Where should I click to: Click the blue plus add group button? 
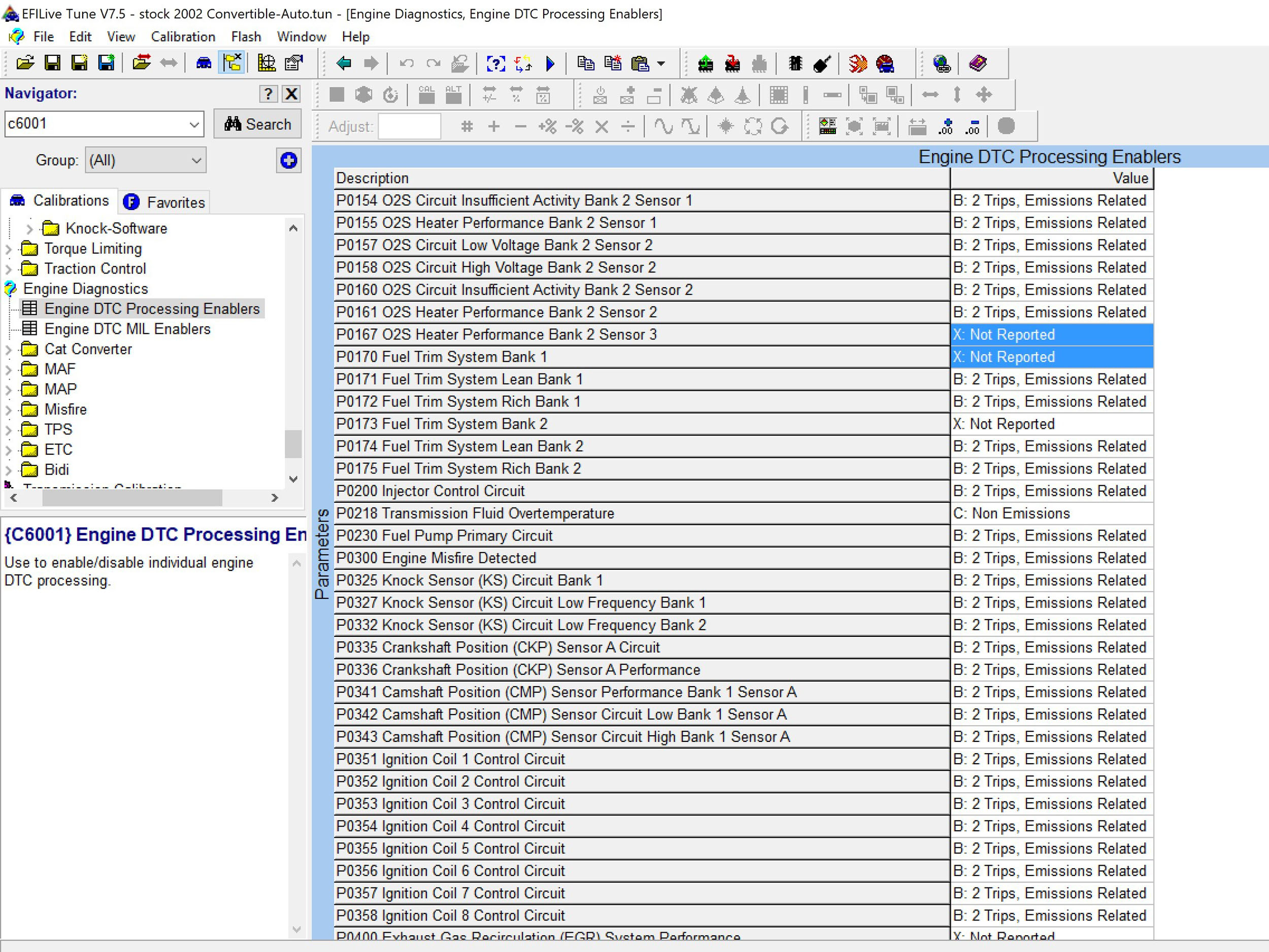tap(288, 160)
